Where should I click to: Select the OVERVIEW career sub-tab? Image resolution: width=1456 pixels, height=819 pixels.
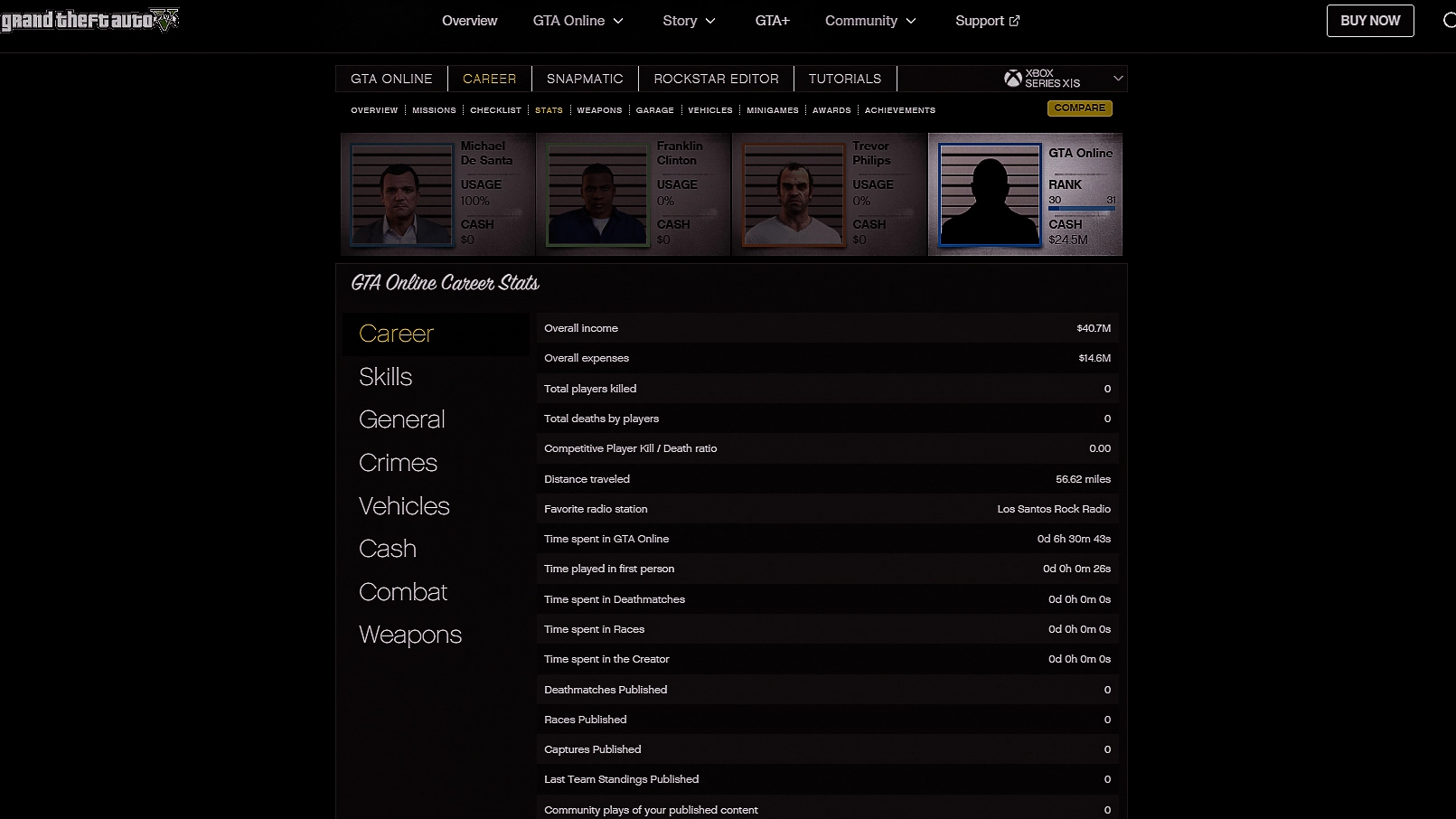374,110
